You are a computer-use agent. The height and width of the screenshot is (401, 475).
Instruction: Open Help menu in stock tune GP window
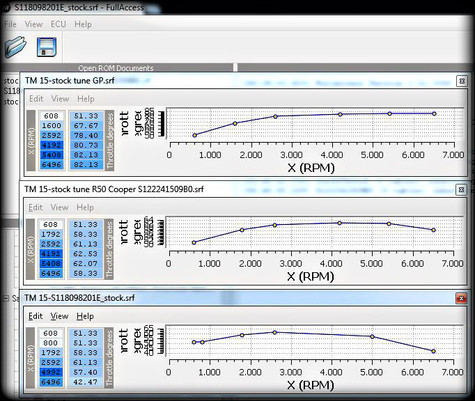point(86,99)
